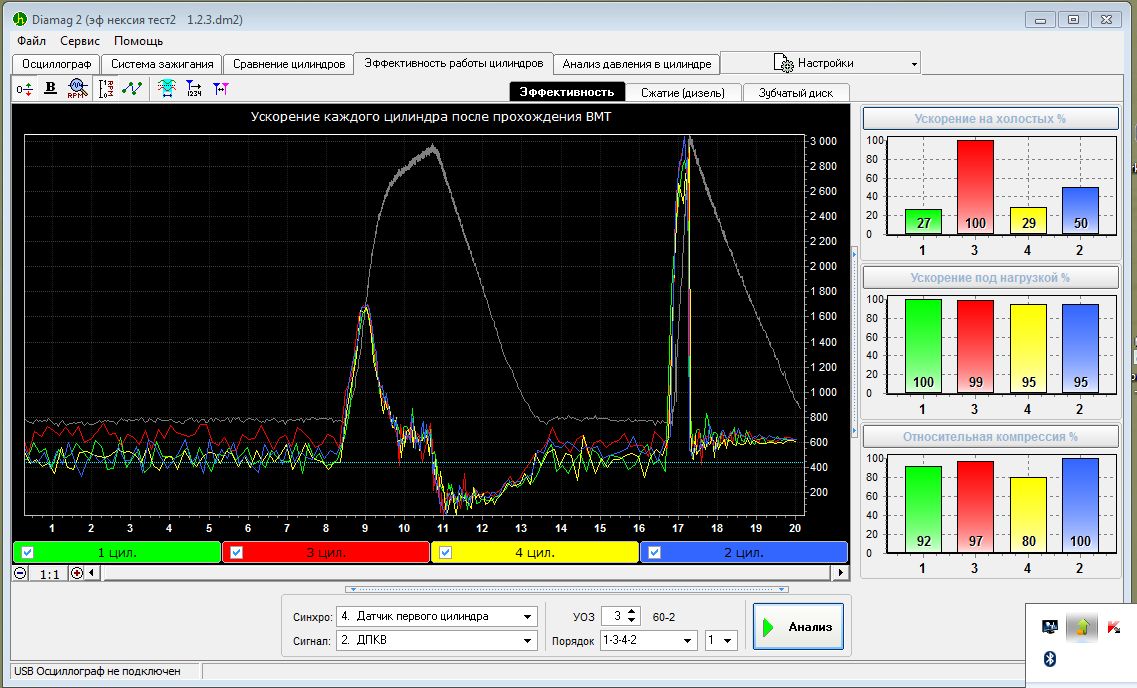Click the RPM magnifier search icon

(x=78, y=88)
